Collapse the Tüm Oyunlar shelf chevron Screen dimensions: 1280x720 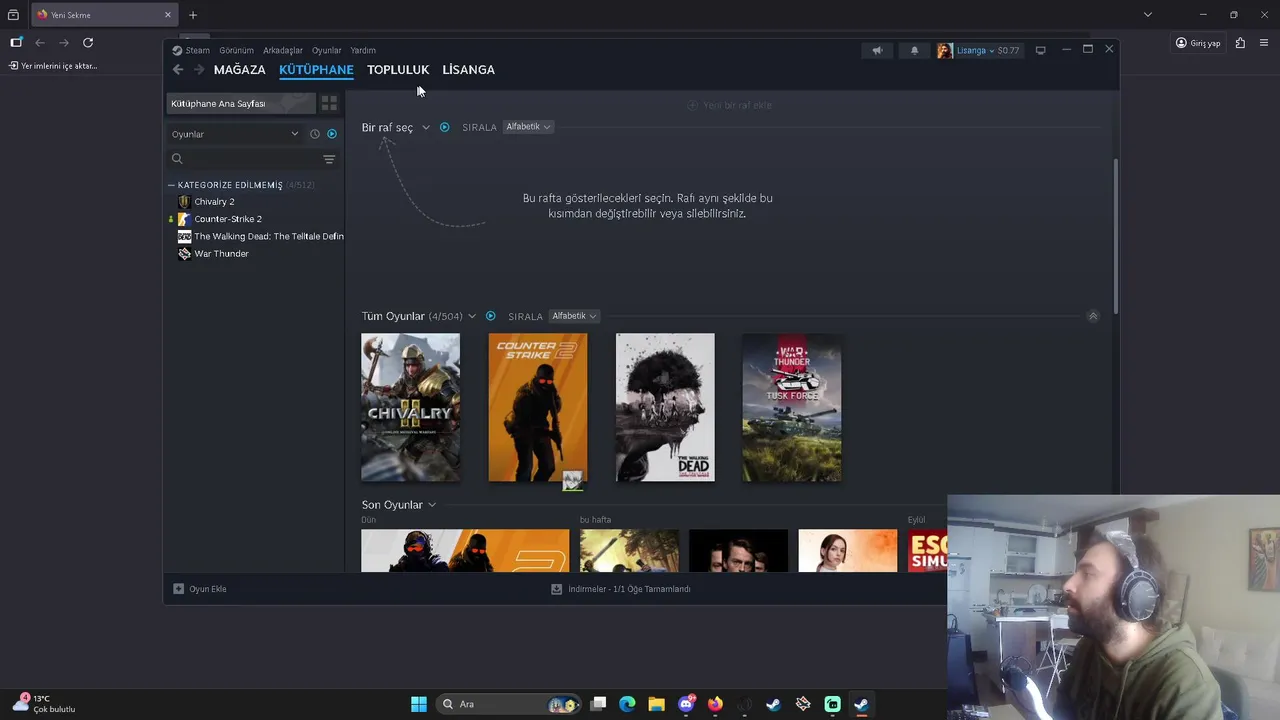pos(1093,316)
